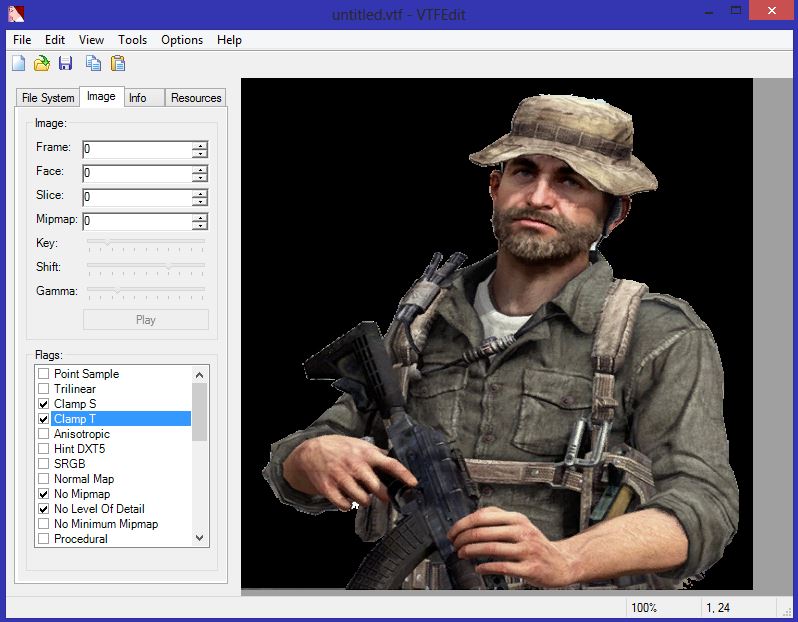Open the Tools menu
This screenshot has height=622, width=798.
click(132, 40)
